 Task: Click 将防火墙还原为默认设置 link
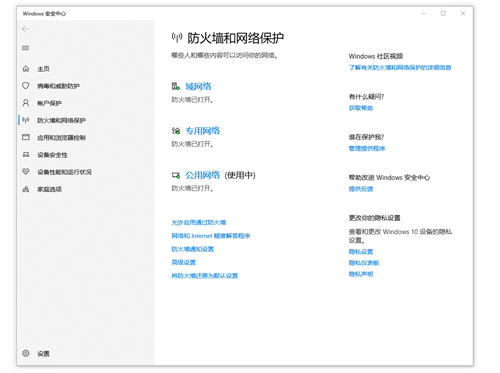pos(205,276)
